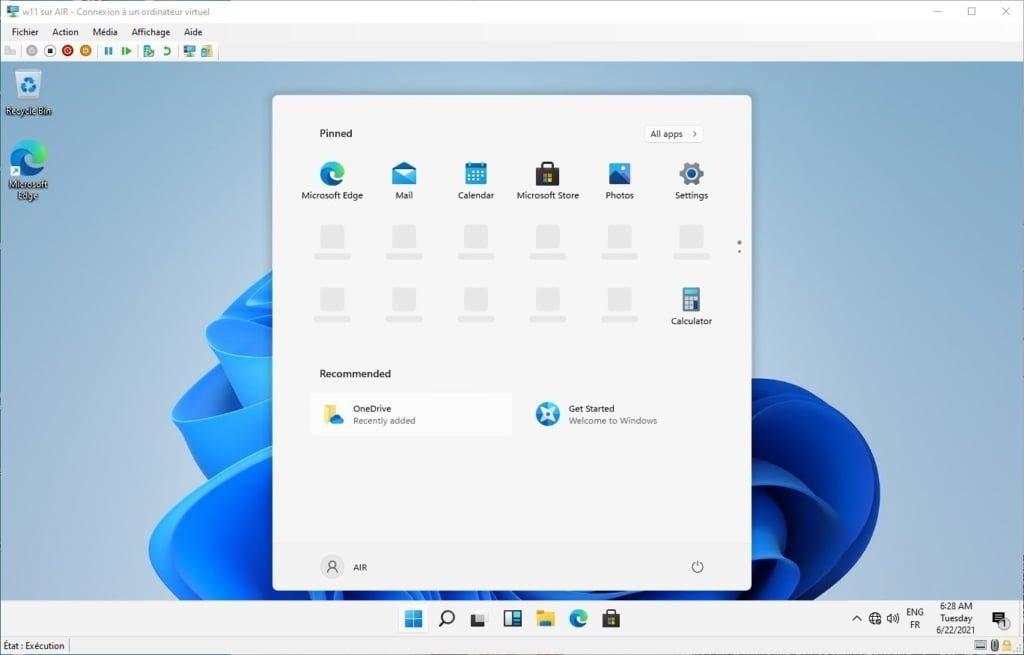
Task: Open the notification center icon
Action: tap(999, 619)
